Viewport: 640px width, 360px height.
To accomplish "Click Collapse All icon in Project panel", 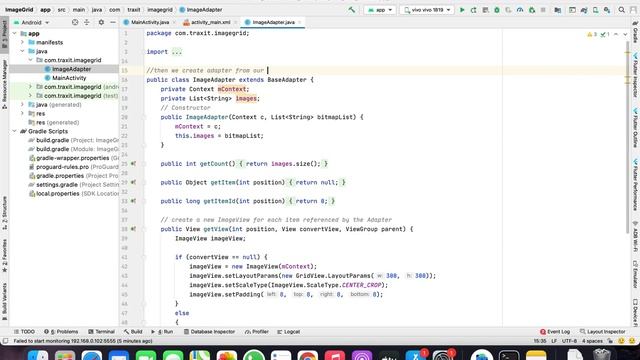I will click(87, 22).
